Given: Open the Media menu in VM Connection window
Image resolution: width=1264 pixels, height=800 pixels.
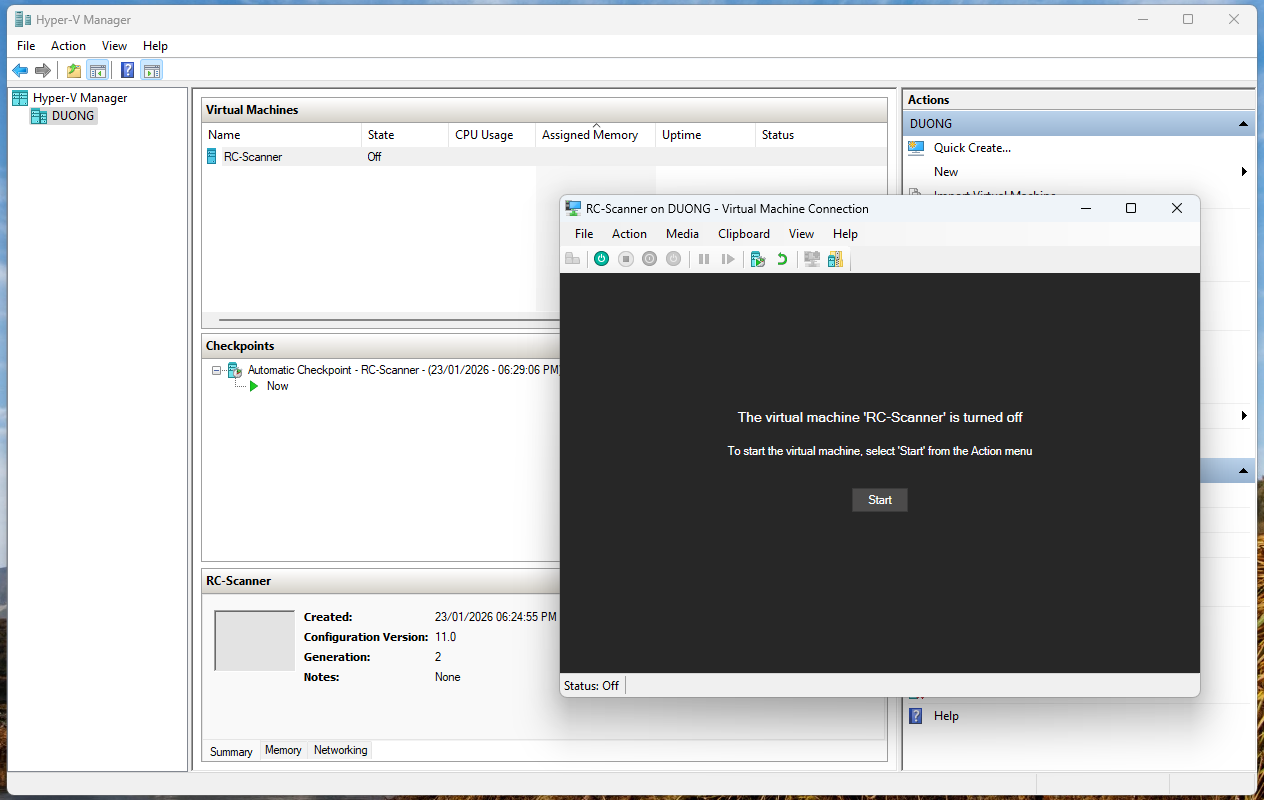Looking at the screenshot, I should point(682,234).
